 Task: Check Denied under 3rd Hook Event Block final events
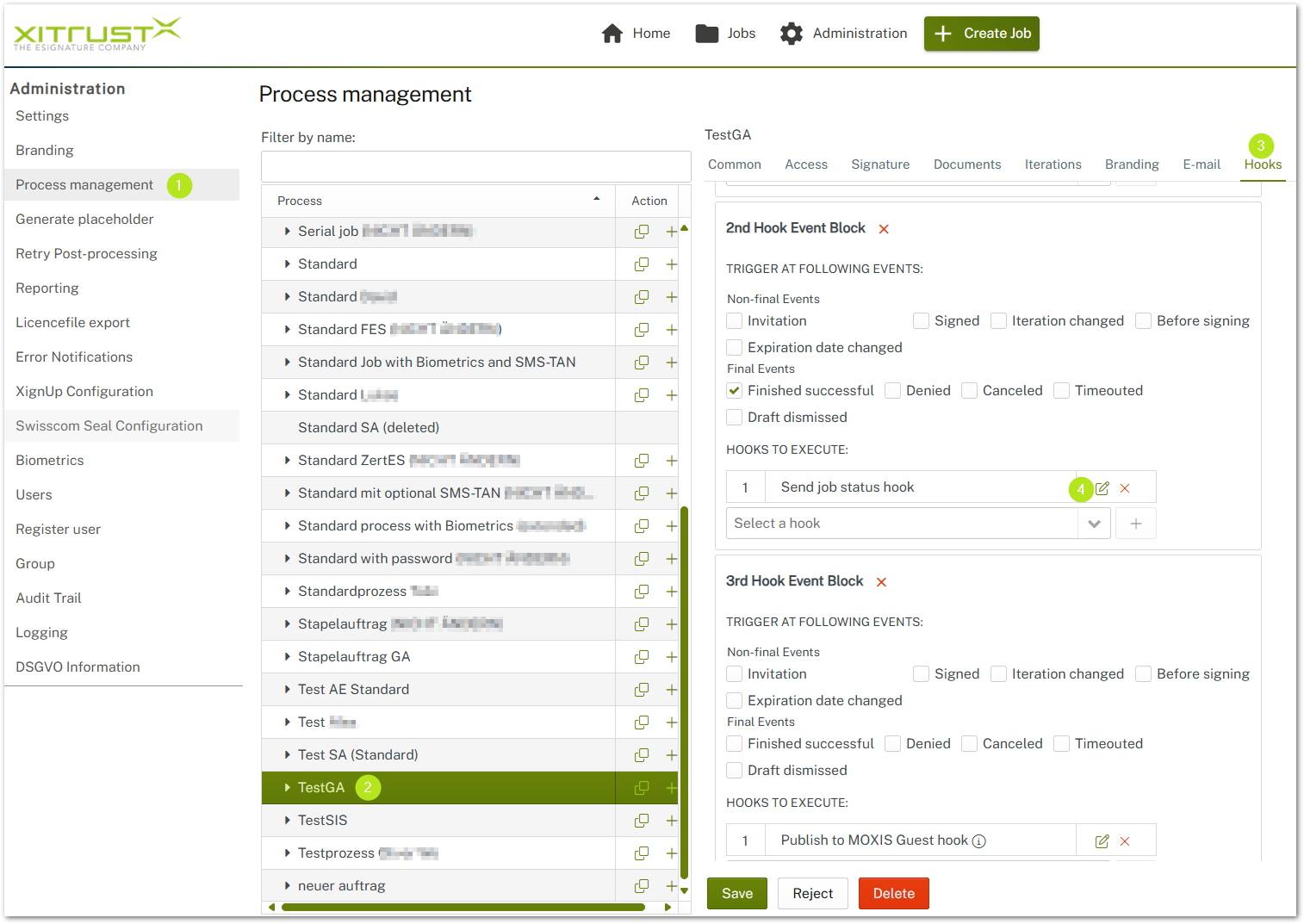coord(892,743)
